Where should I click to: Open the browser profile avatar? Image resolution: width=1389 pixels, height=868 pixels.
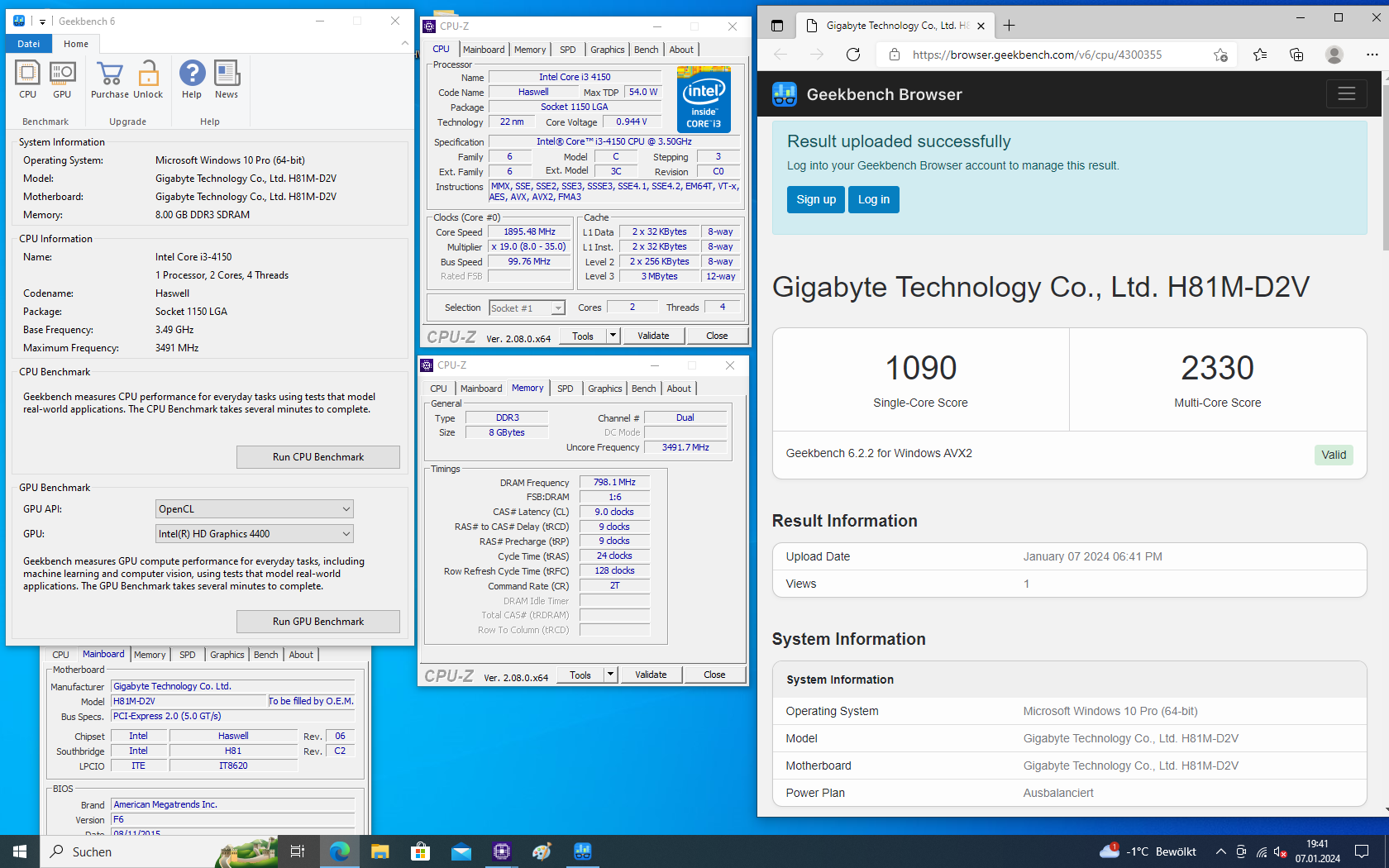tap(1334, 55)
